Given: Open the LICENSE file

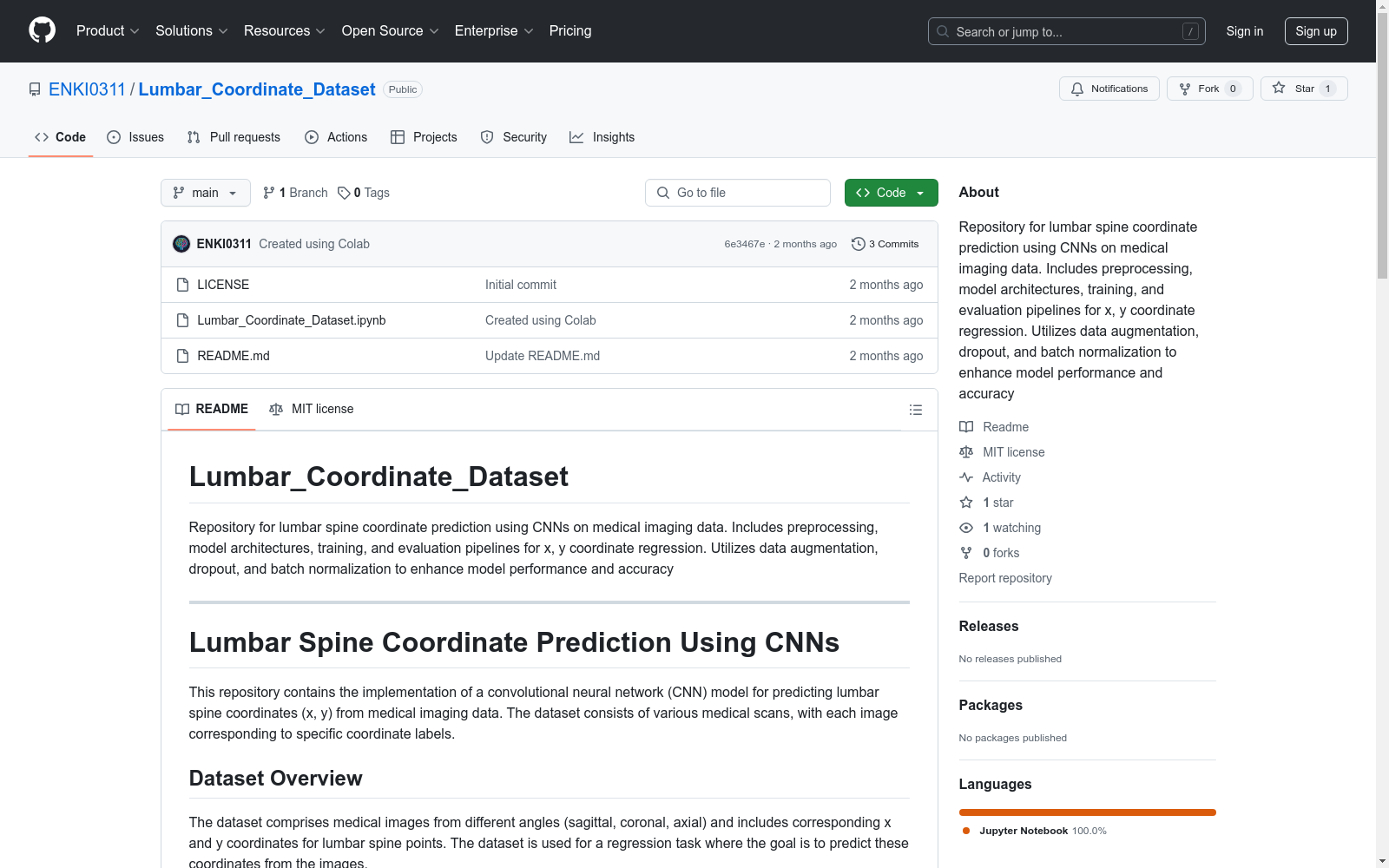Looking at the screenshot, I should click(223, 285).
